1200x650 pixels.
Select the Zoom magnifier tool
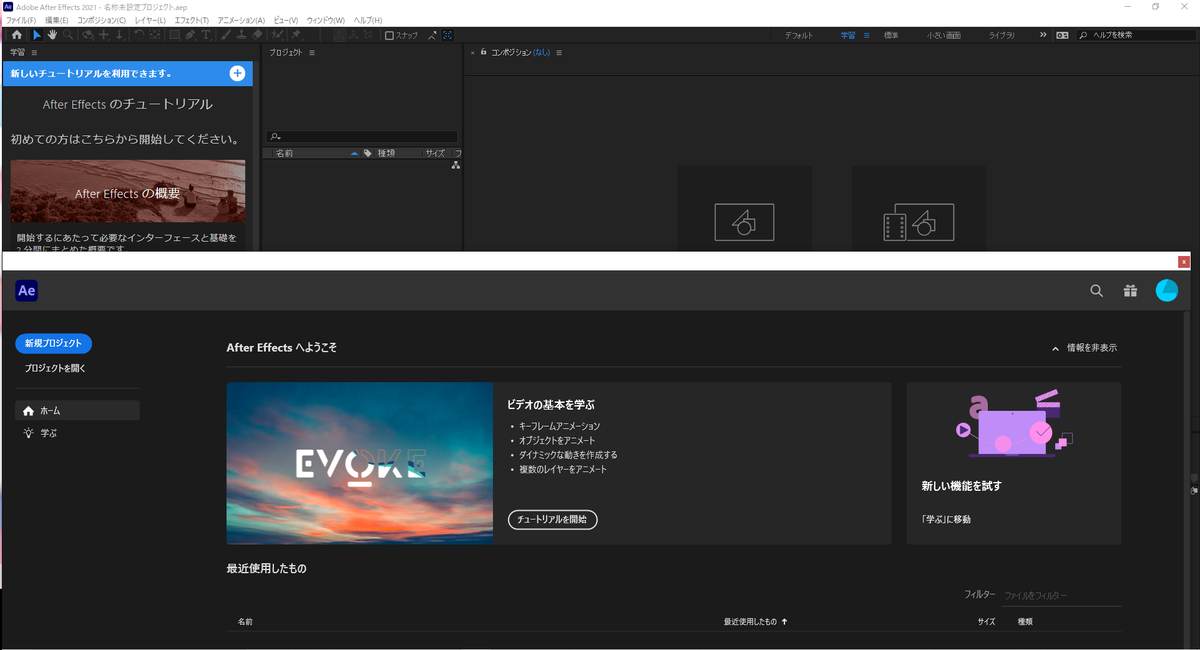pos(68,35)
